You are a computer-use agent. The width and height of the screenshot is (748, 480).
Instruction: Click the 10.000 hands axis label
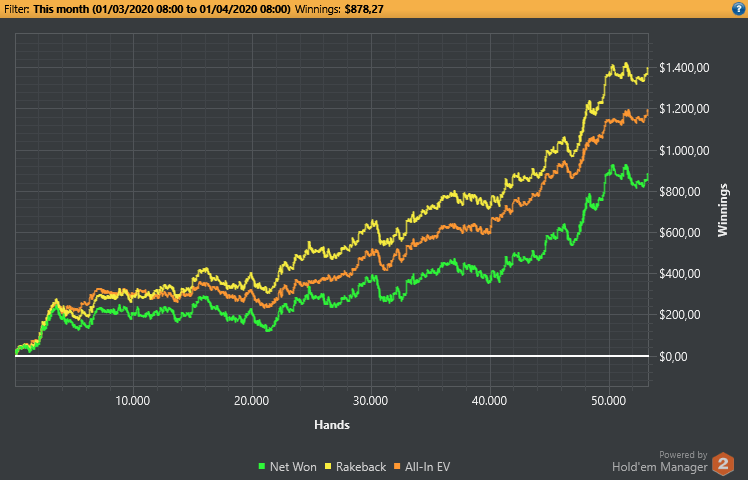(133, 401)
